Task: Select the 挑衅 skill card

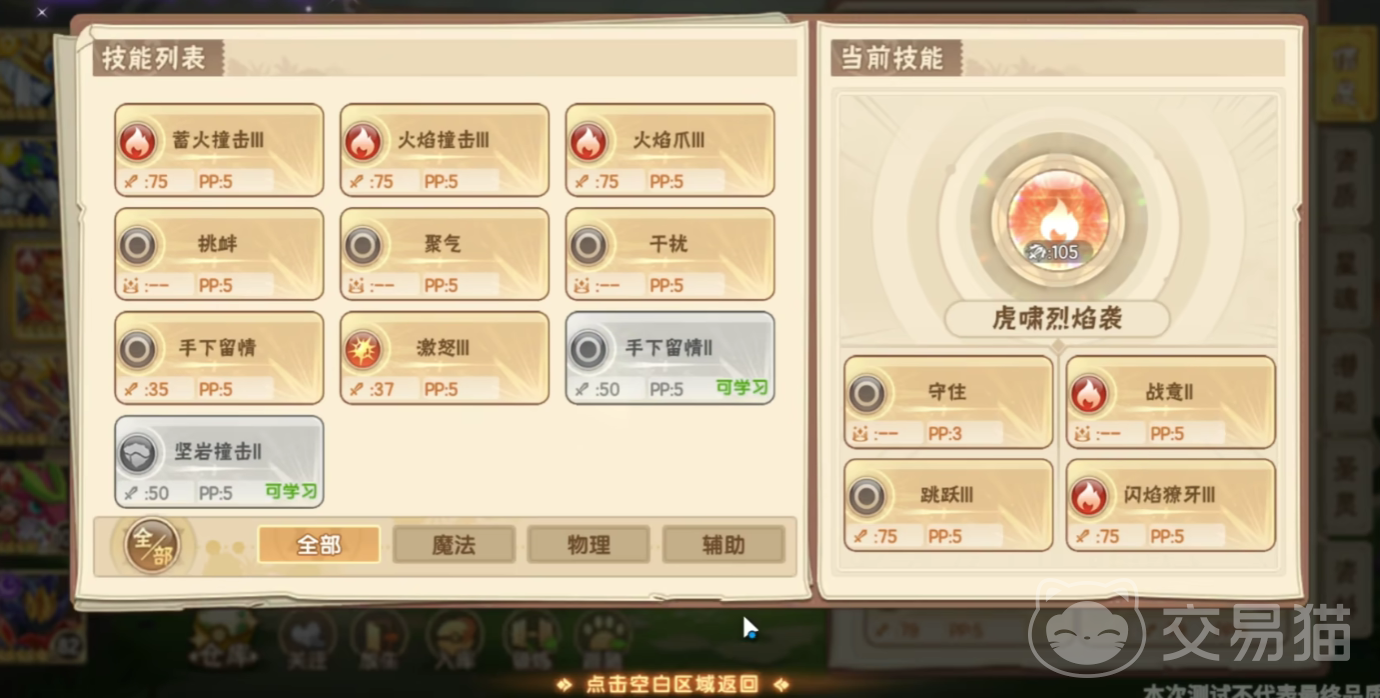Action: (x=219, y=254)
